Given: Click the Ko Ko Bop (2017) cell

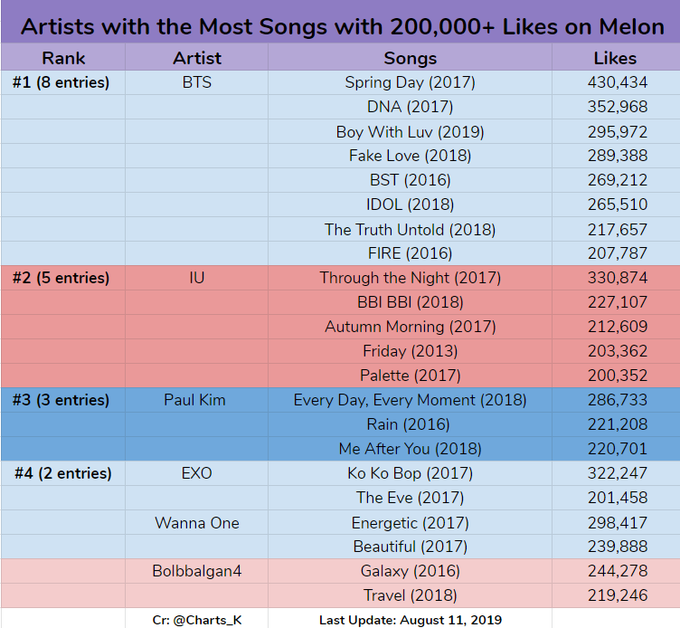Looking at the screenshot, I should [x=410, y=473].
